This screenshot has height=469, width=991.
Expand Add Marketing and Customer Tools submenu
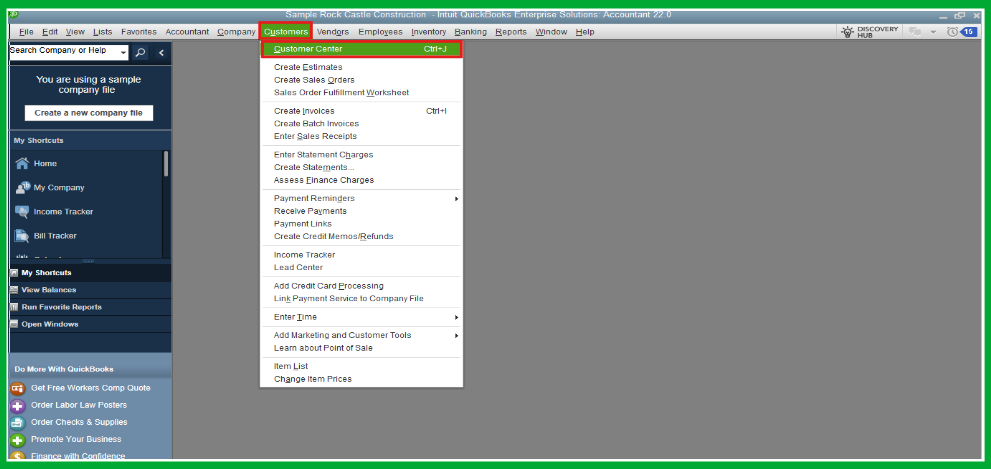(x=456, y=336)
